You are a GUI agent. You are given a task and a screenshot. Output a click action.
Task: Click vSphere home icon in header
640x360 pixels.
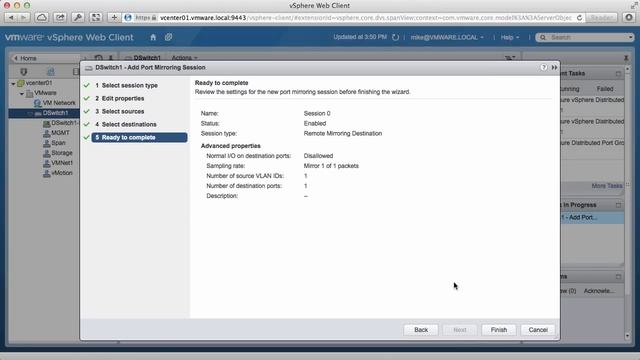[x=153, y=37]
